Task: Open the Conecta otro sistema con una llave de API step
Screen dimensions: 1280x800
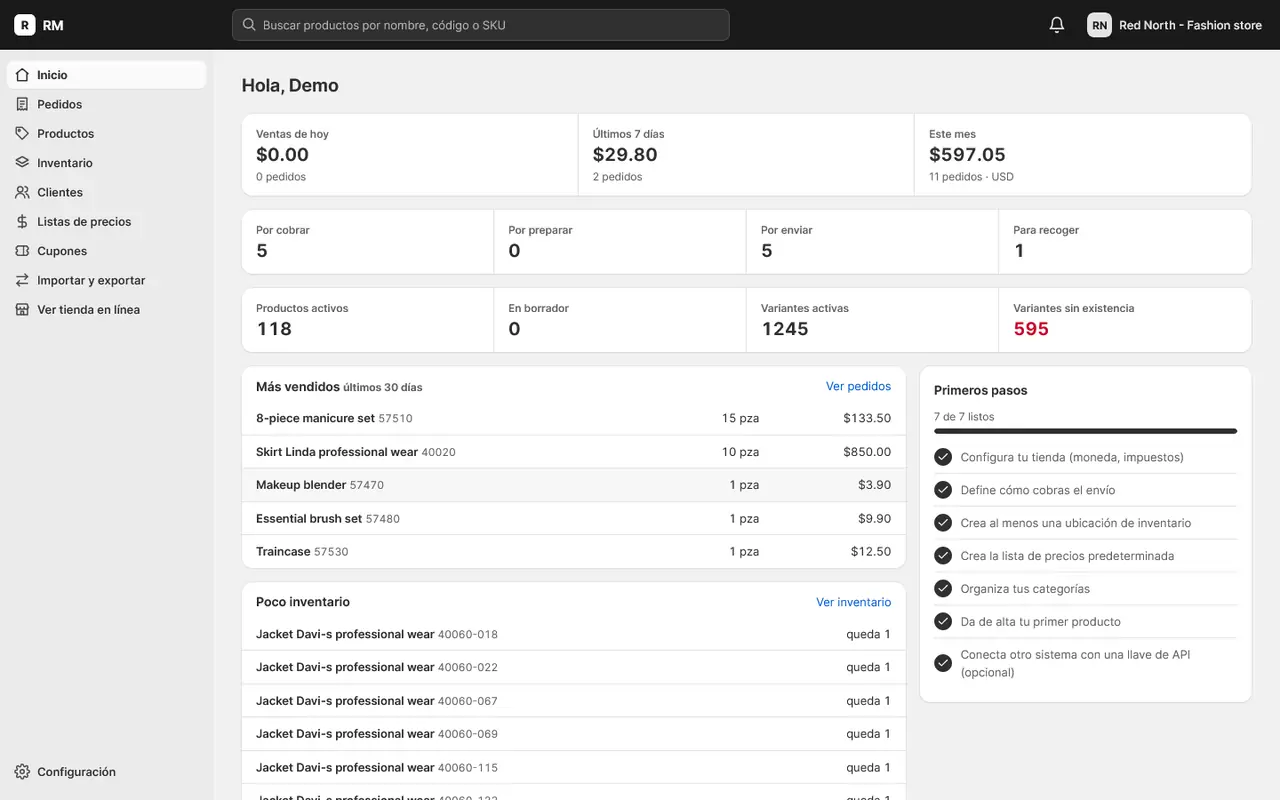Action: pos(1085,663)
